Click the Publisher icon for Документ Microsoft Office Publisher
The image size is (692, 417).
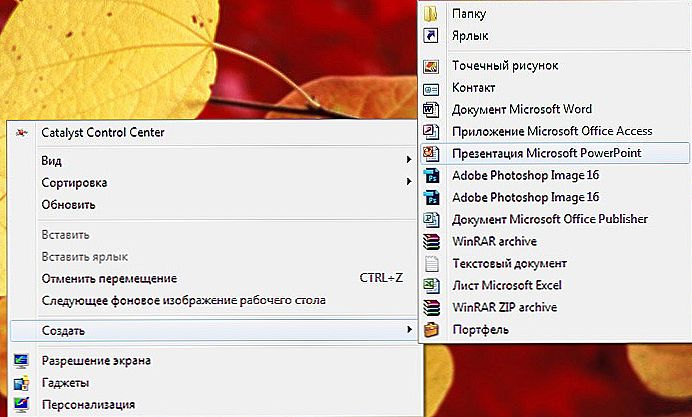coord(431,219)
